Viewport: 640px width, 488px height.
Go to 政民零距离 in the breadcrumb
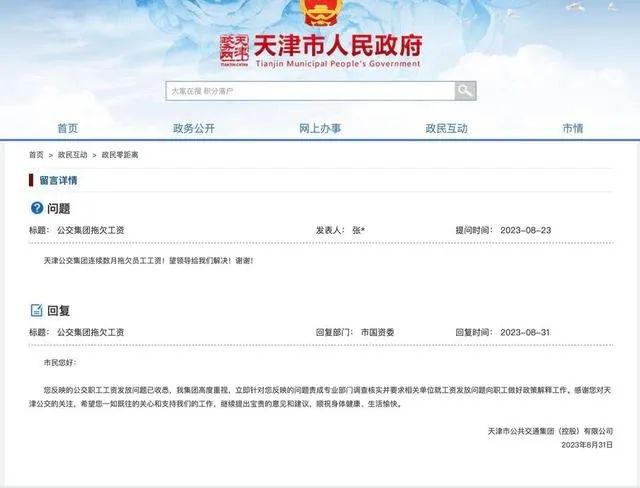[x=120, y=155]
